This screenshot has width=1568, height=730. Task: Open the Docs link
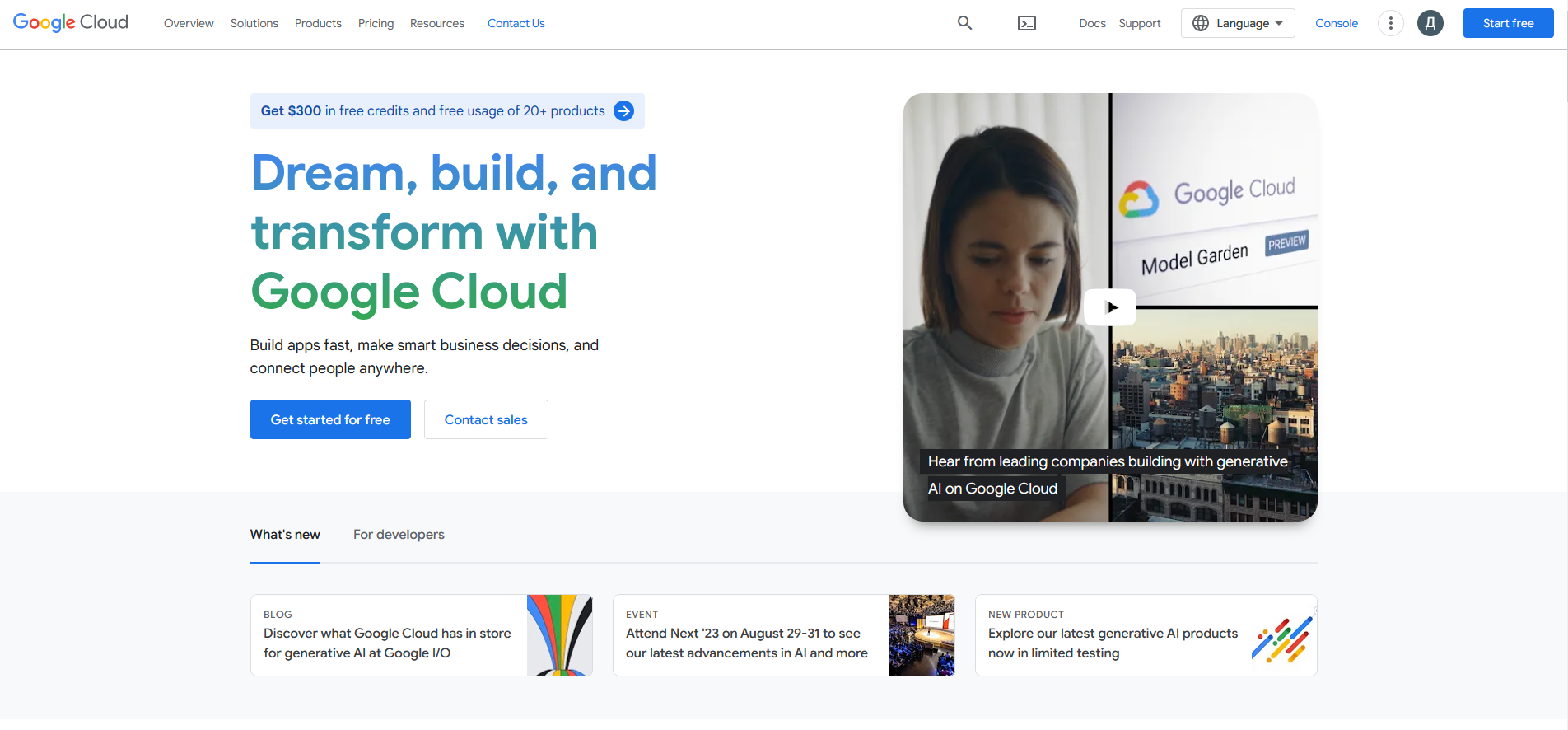point(1092,23)
